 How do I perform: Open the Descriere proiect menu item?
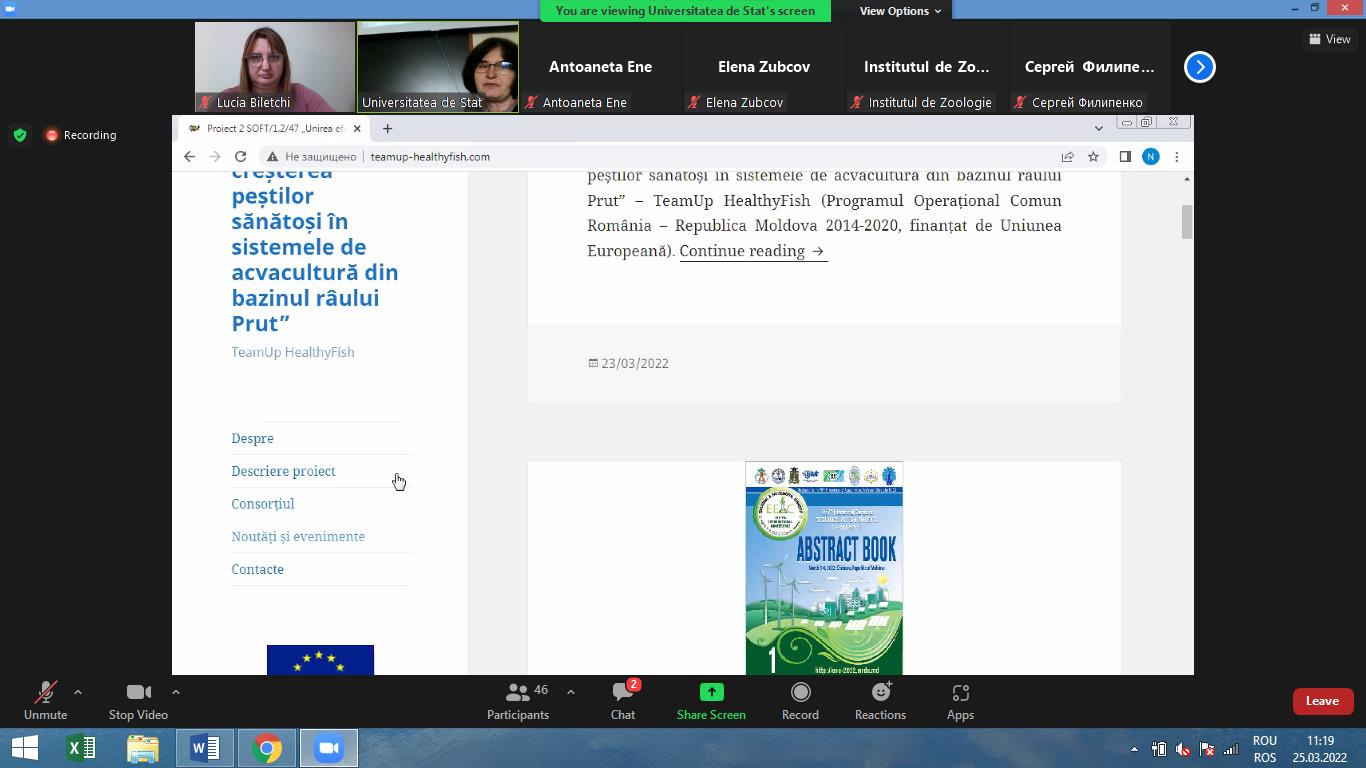[283, 471]
